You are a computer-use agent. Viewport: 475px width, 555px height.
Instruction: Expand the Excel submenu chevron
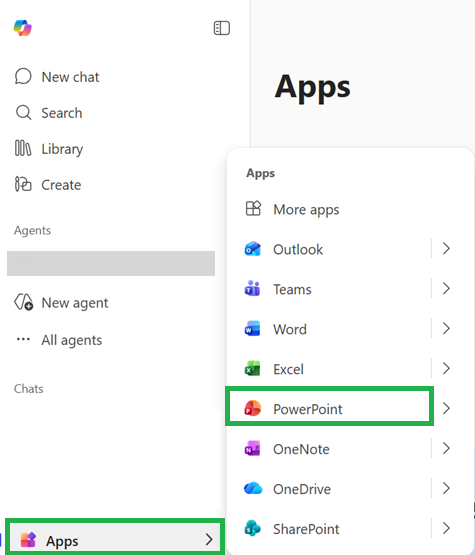click(446, 369)
